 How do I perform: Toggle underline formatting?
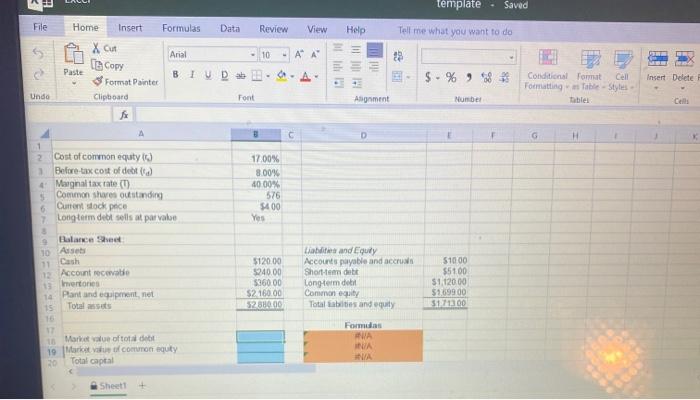(x=208, y=75)
